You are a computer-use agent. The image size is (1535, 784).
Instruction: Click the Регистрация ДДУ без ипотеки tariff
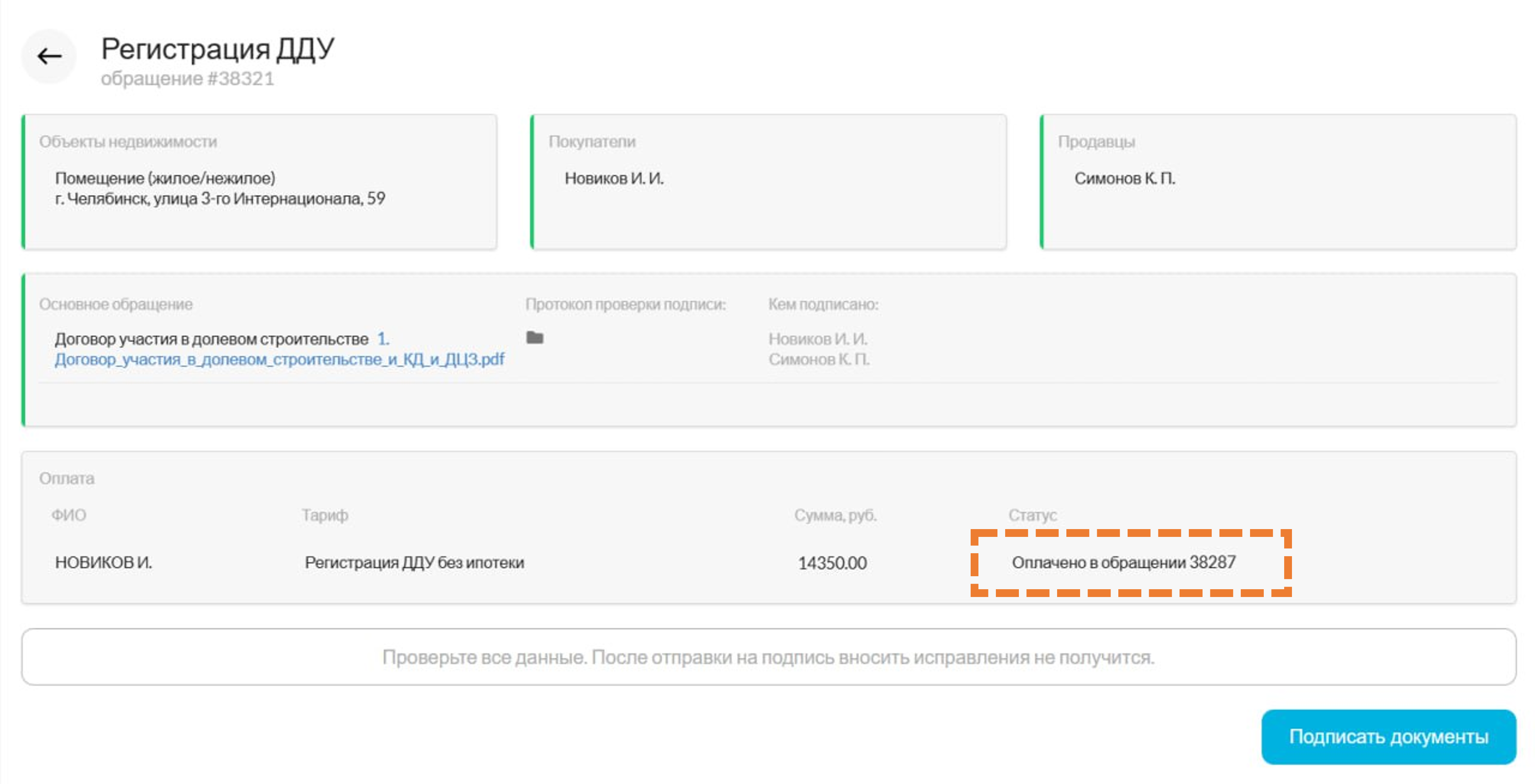click(414, 562)
